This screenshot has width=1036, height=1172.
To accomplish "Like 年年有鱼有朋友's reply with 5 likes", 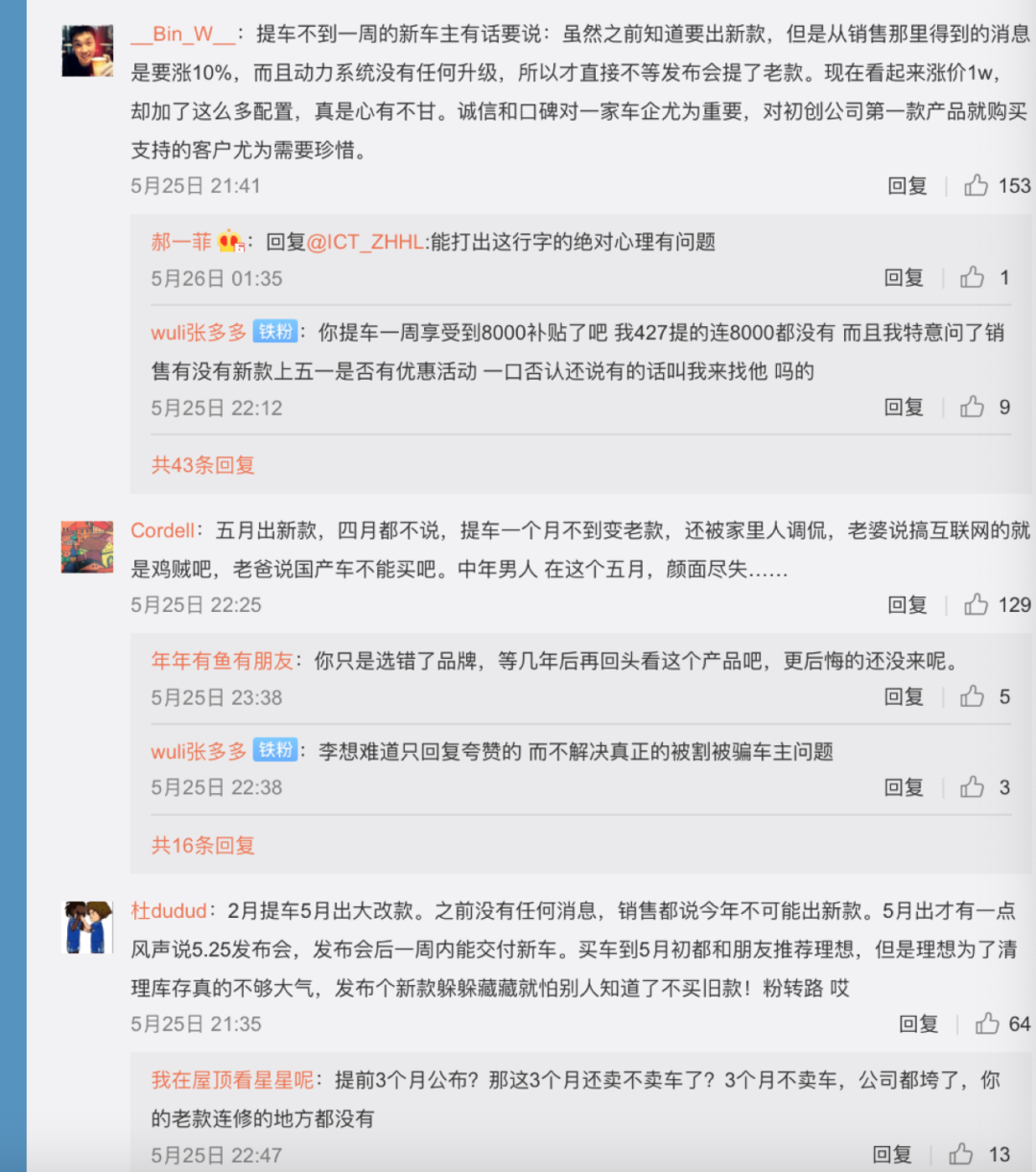I will (973, 696).
